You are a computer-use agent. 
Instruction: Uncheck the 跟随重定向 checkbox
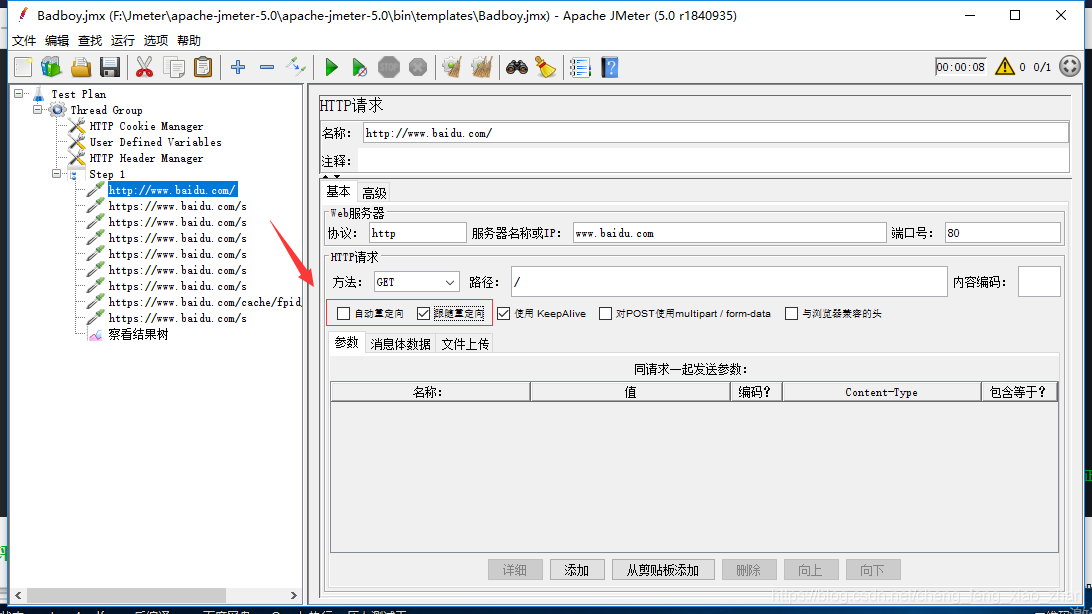click(x=423, y=314)
